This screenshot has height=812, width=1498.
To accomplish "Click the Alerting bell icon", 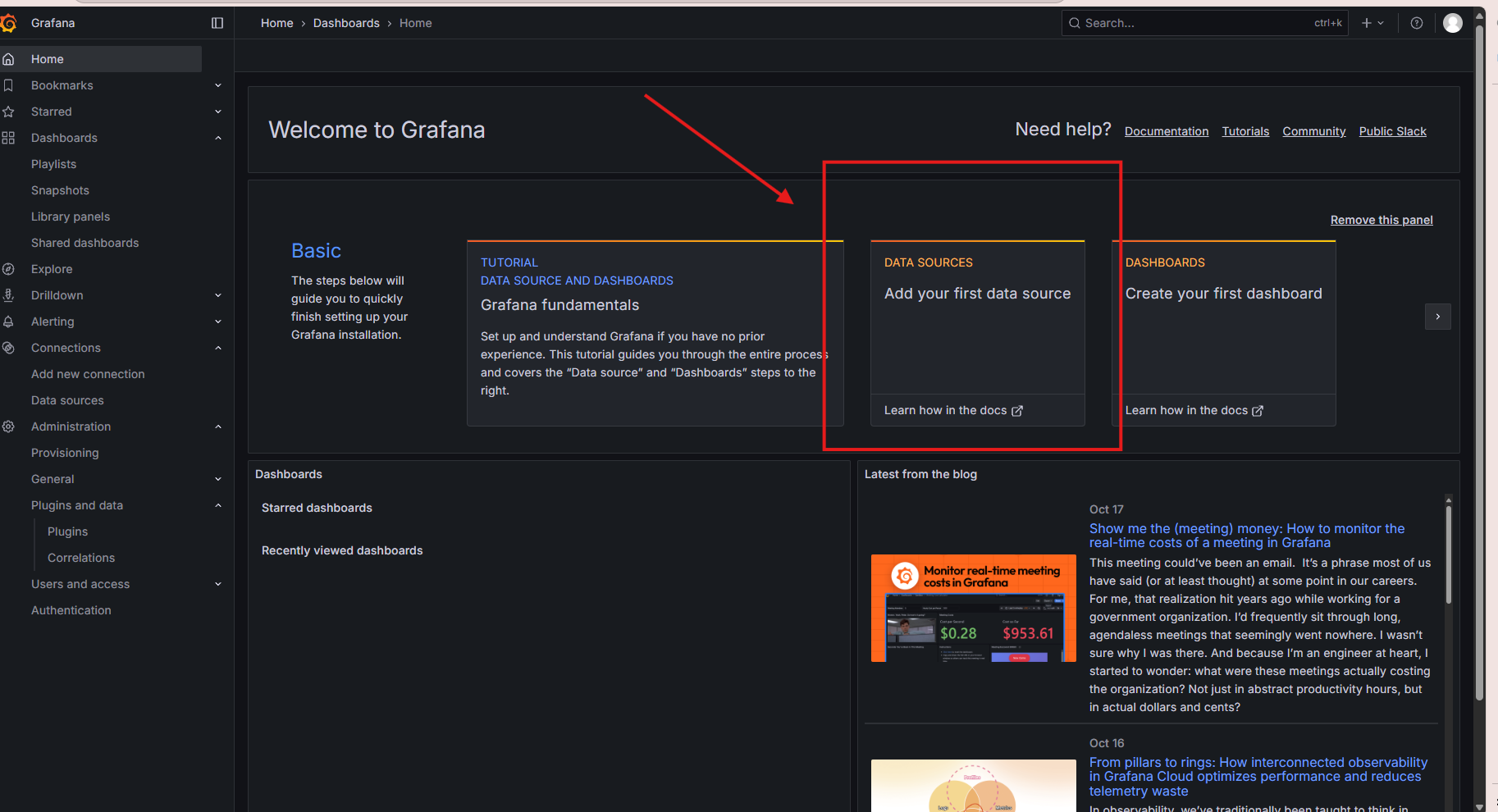I will (9, 322).
